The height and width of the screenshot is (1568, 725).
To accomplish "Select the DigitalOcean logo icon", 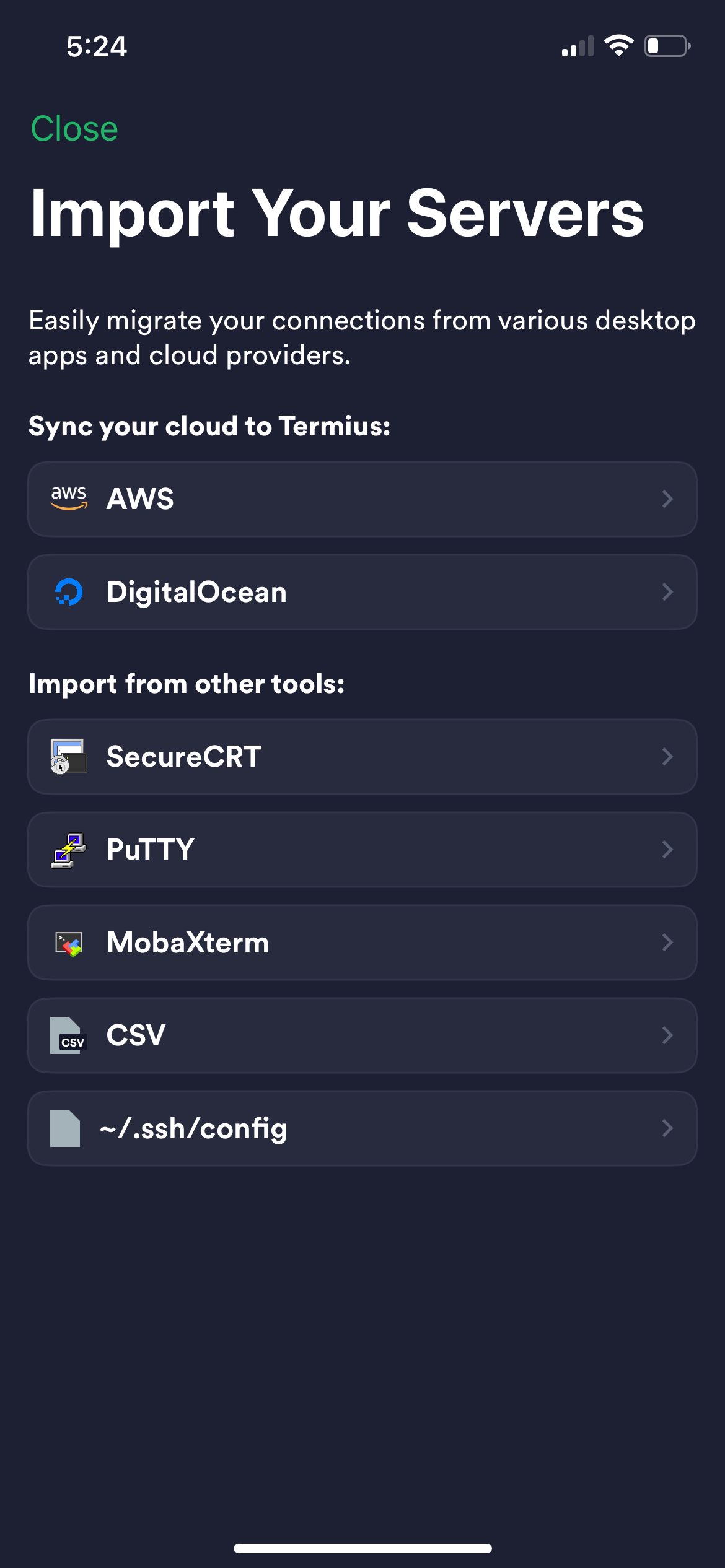I will click(x=68, y=592).
